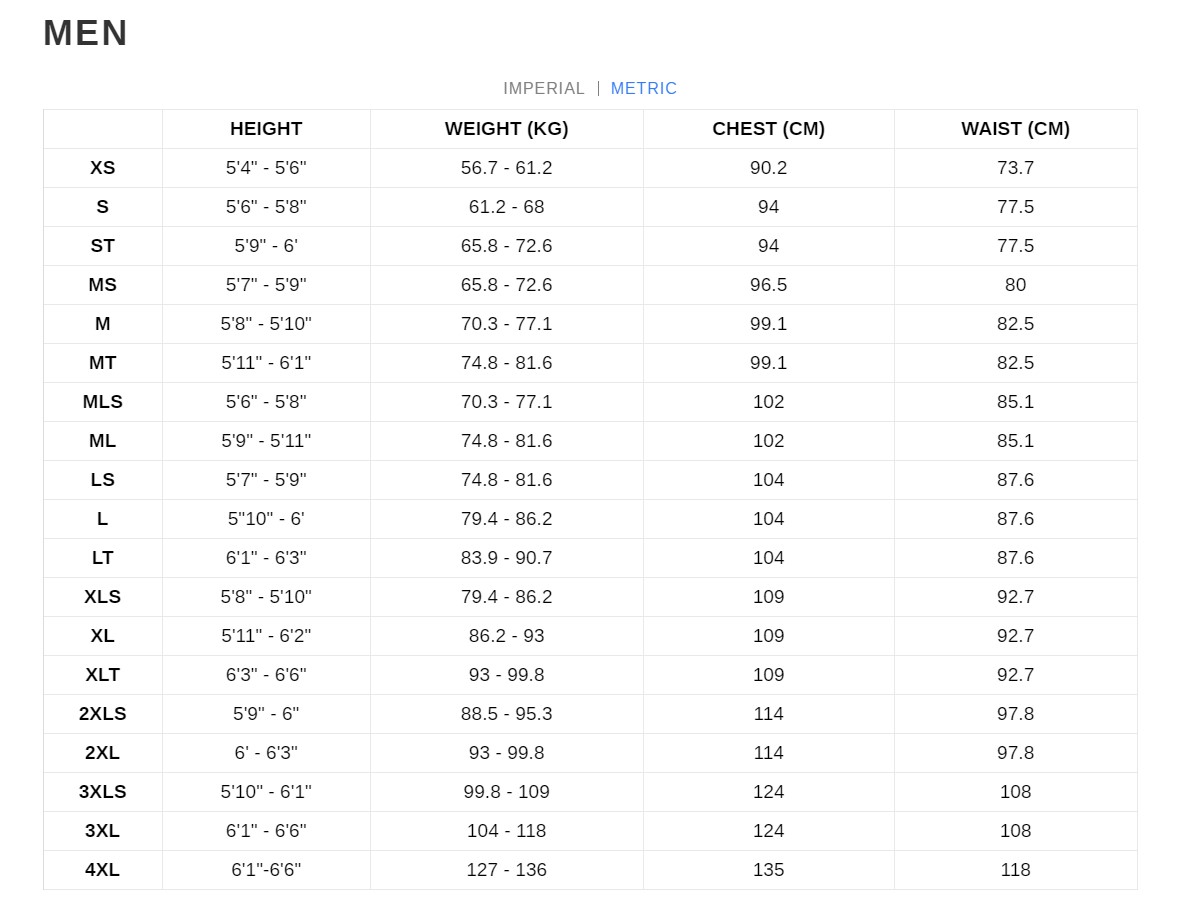Click the HEIGHT column header
This screenshot has height=910, width=1181.
[266, 129]
